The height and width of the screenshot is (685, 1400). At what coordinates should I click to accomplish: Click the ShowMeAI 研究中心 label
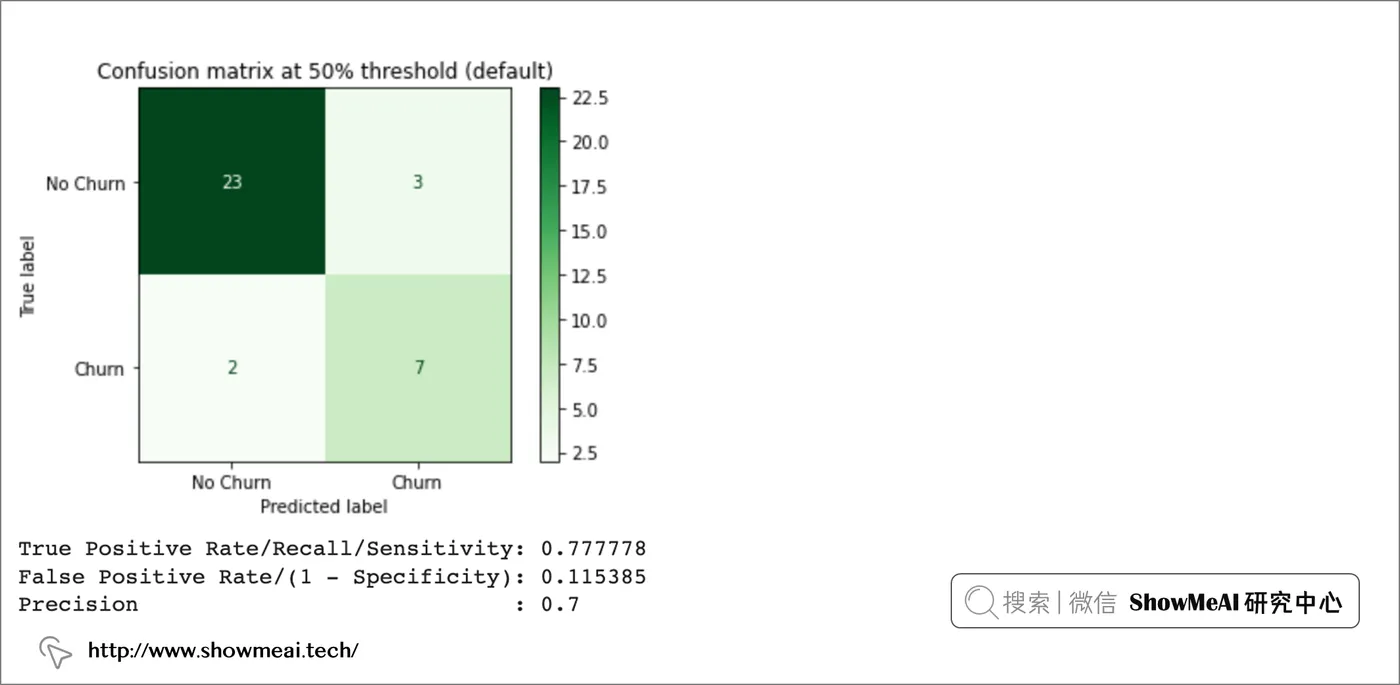click(1235, 602)
